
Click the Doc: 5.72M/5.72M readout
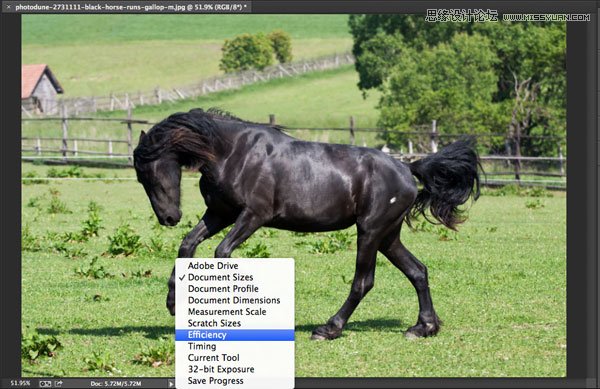point(116,383)
